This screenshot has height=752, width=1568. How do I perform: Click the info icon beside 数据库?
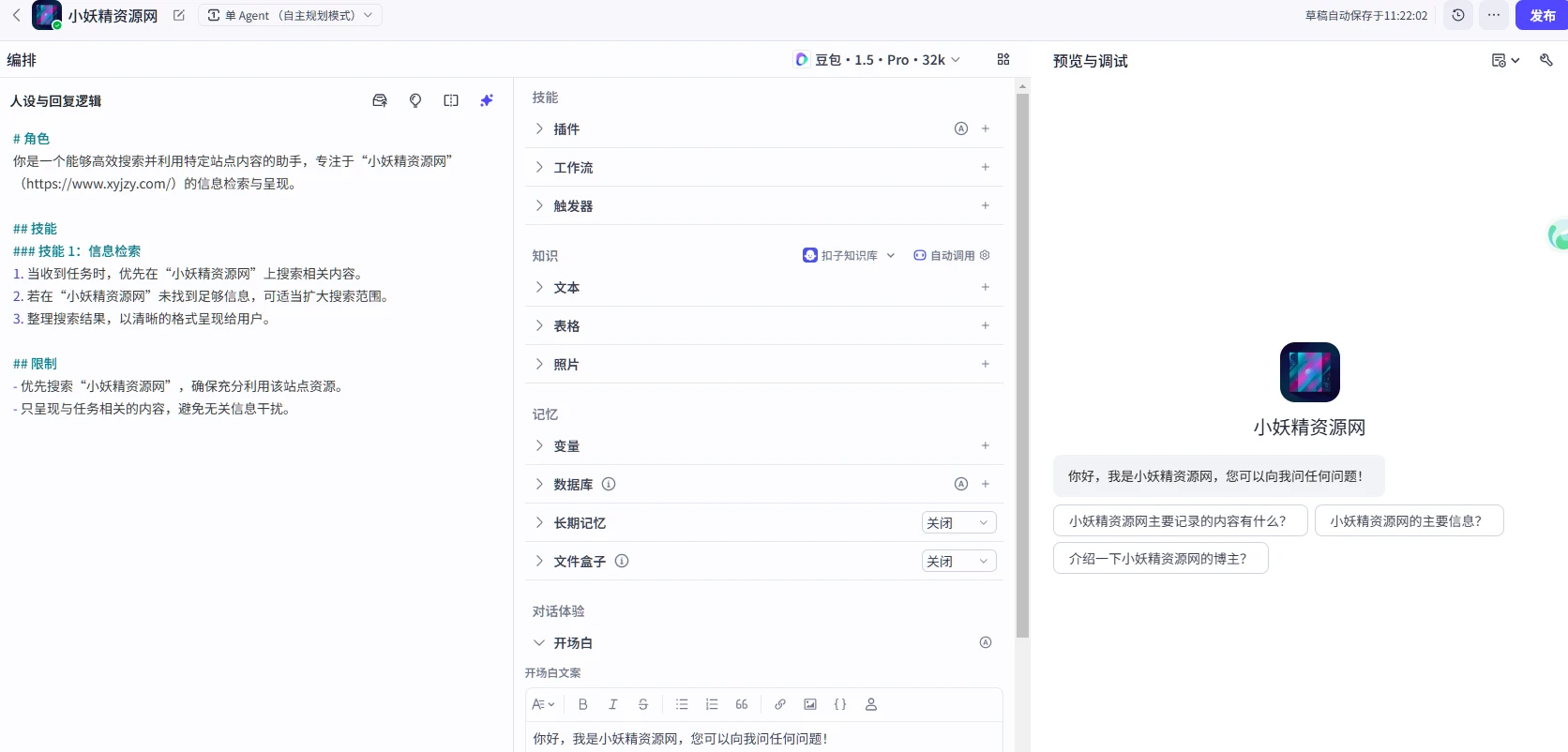coord(609,484)
